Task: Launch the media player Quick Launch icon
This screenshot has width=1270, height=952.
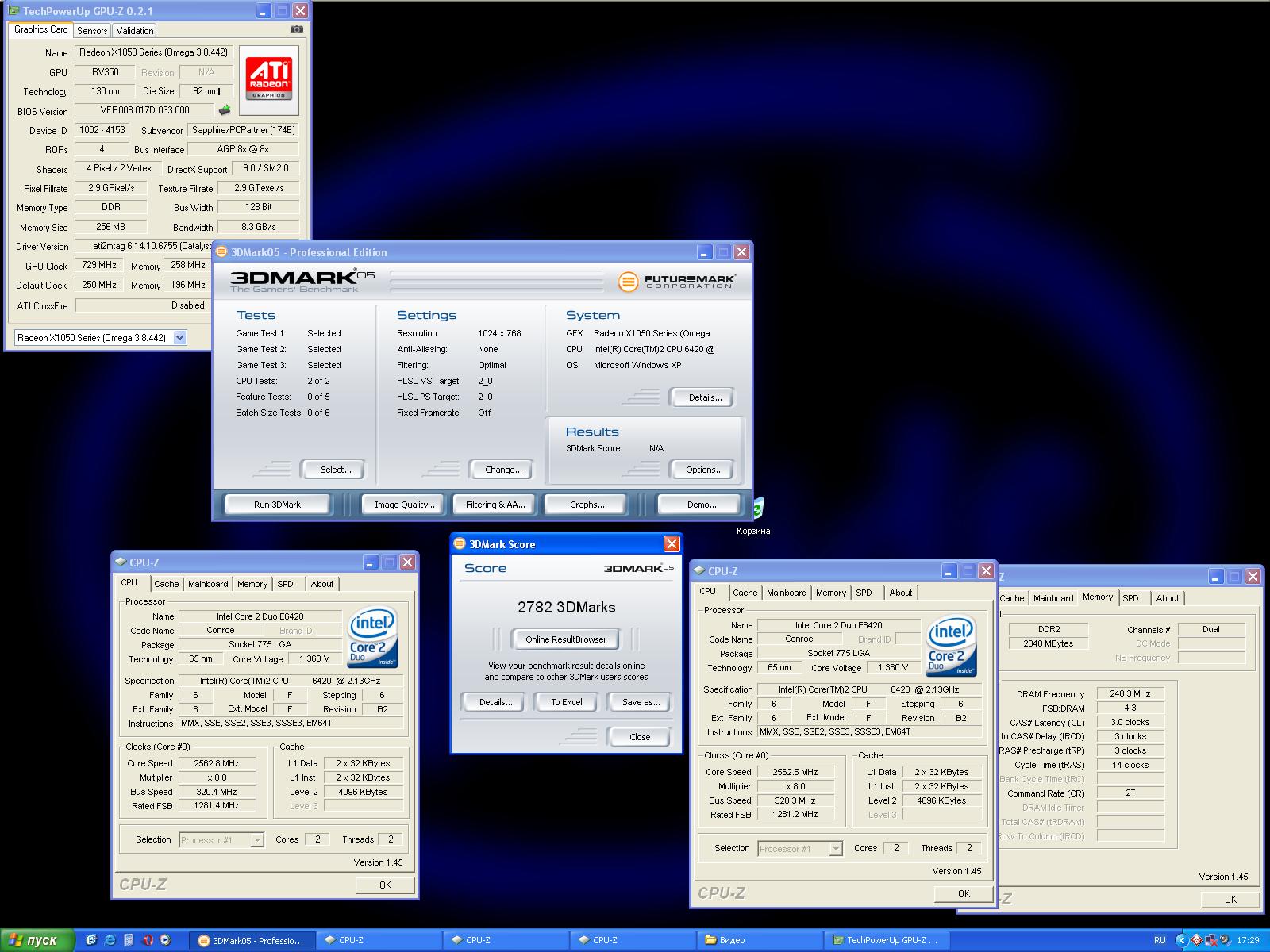Action: click(165, 940)
